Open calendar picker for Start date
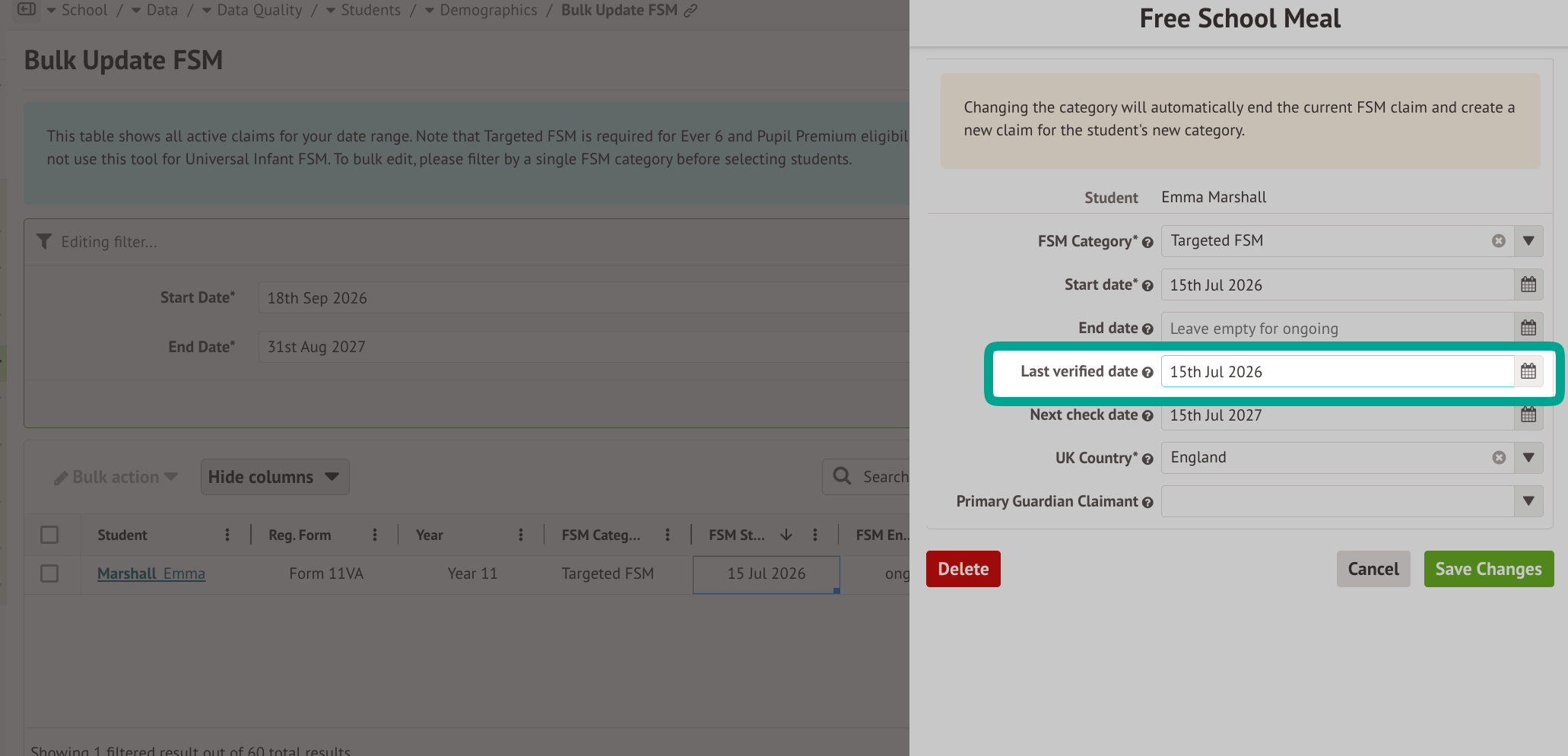 [x=1528, y=284]
